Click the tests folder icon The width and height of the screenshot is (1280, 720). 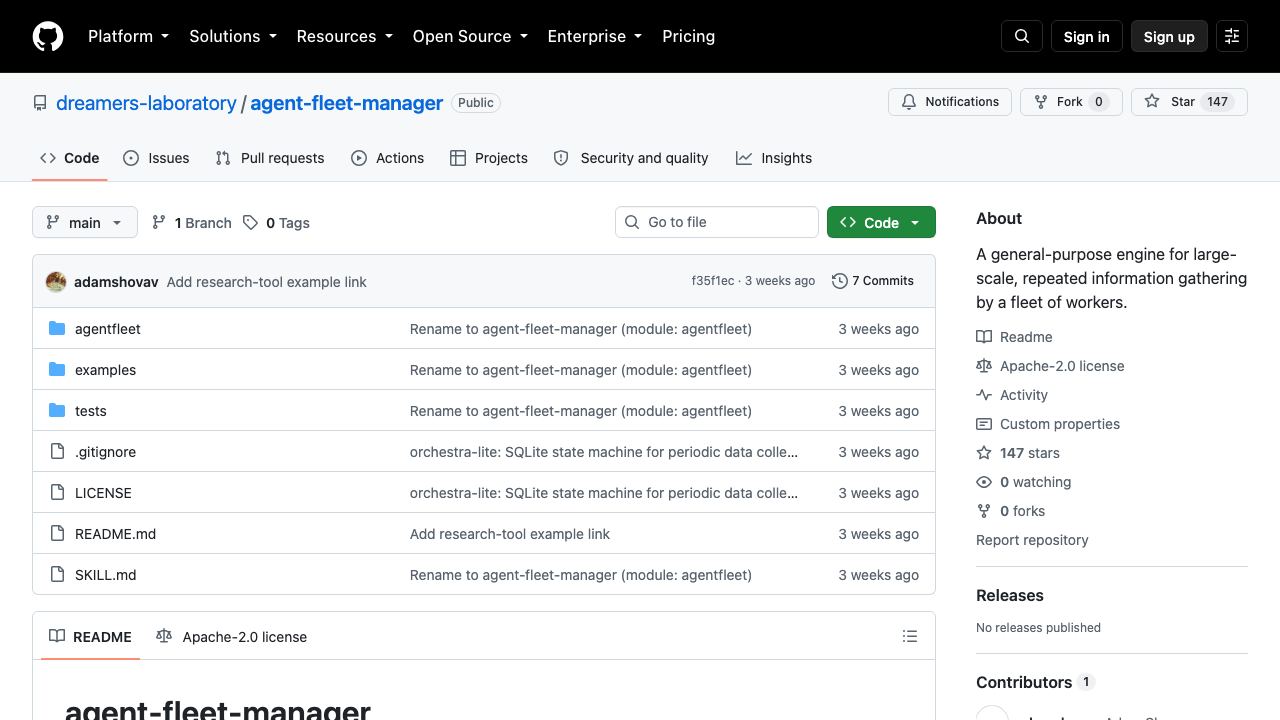click(x=57, y=411)
